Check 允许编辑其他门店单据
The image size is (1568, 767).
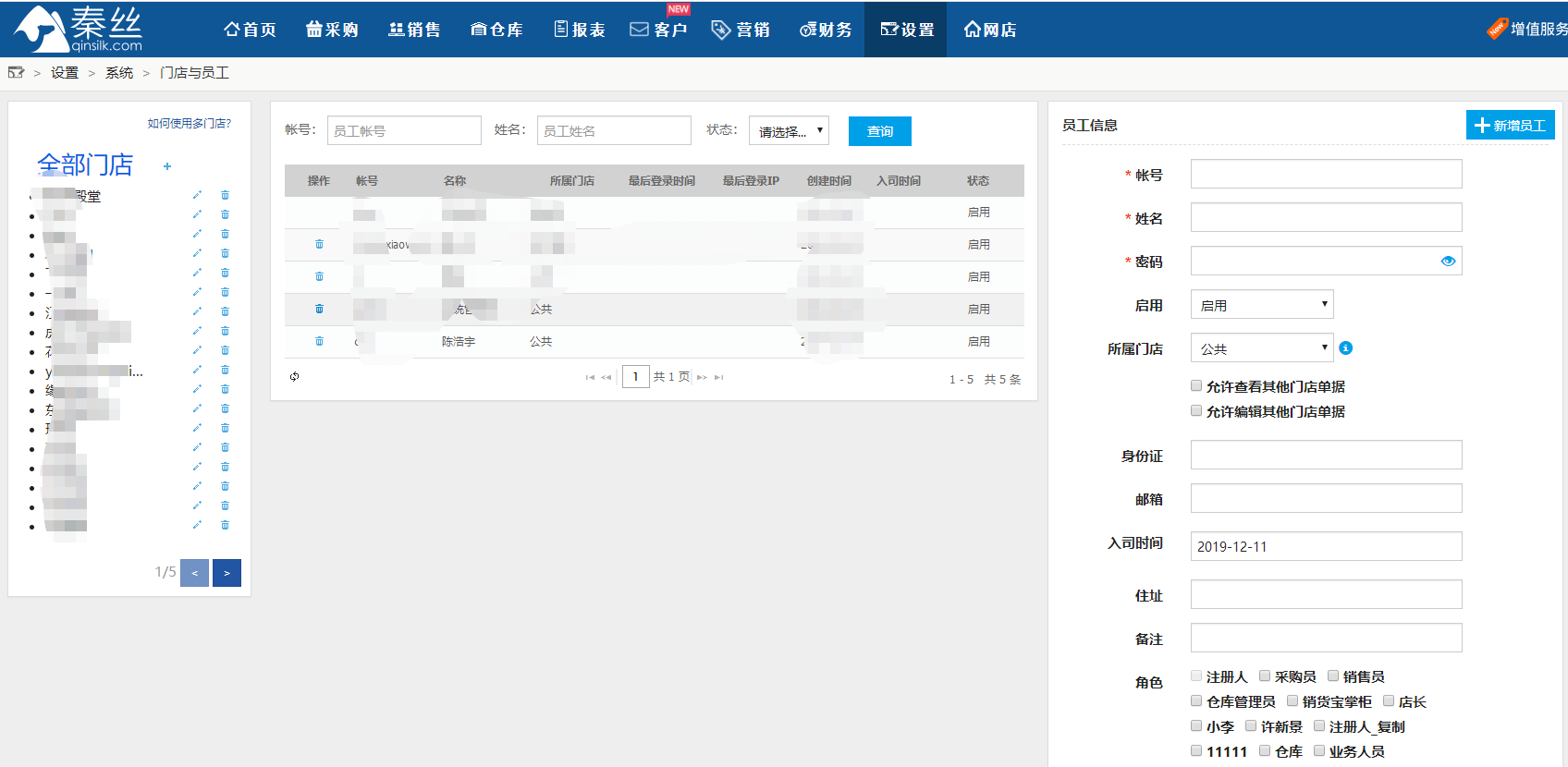tap(1196, 410)
